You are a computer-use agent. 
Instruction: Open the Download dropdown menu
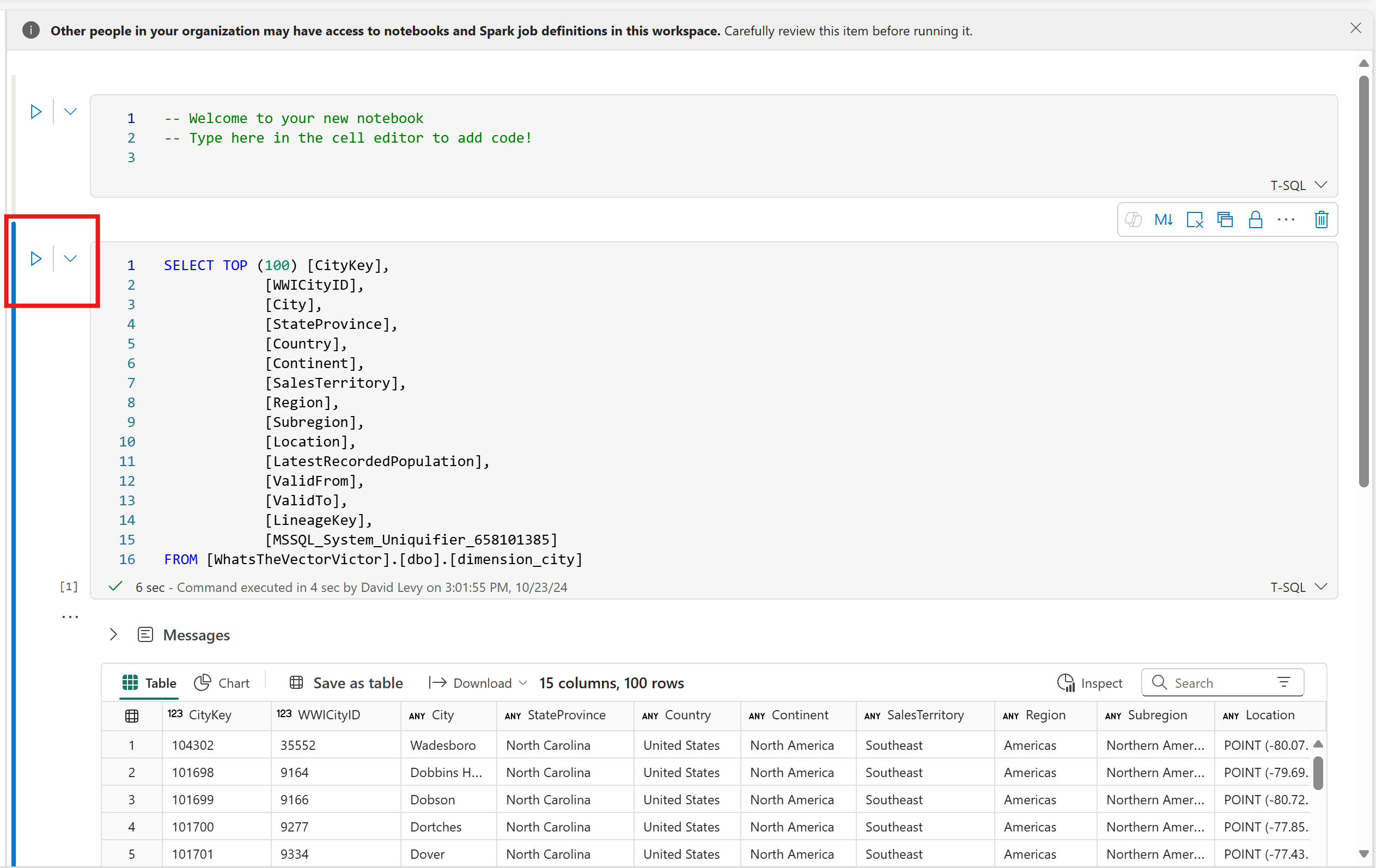click(x=521, y=683)
